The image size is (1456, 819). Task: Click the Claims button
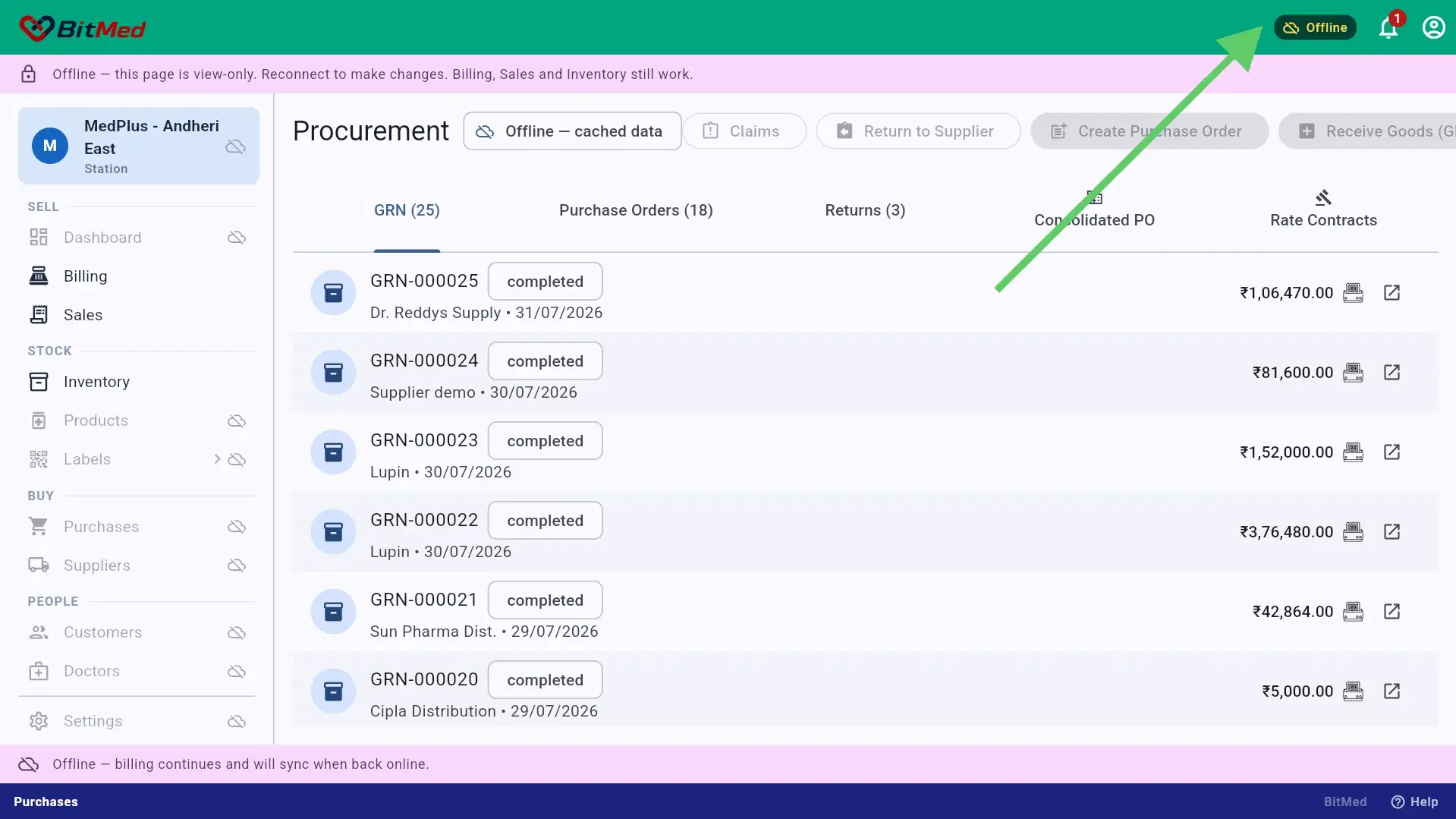click(744, 131)
